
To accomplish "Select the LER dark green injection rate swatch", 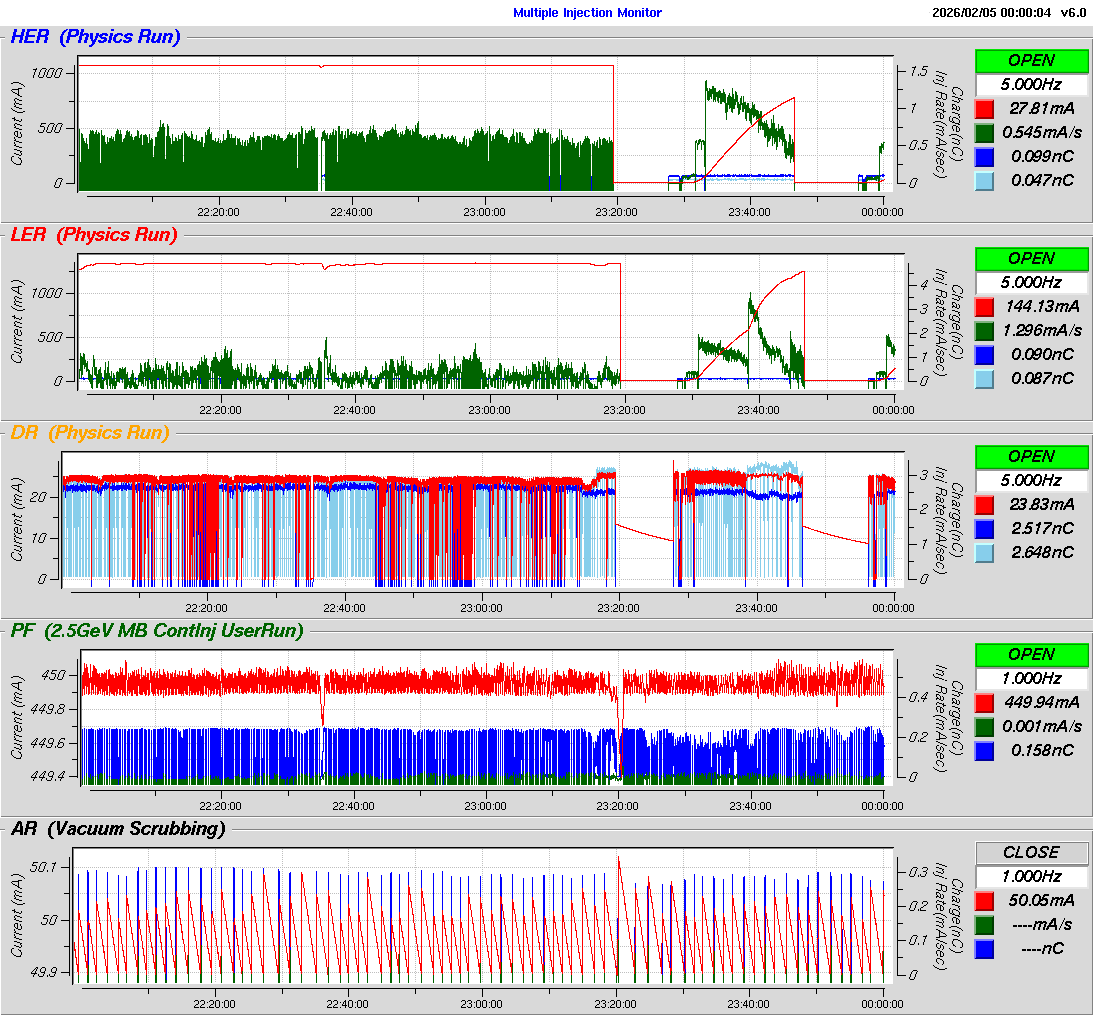I will pyautogui.click(x=985, y=330).
